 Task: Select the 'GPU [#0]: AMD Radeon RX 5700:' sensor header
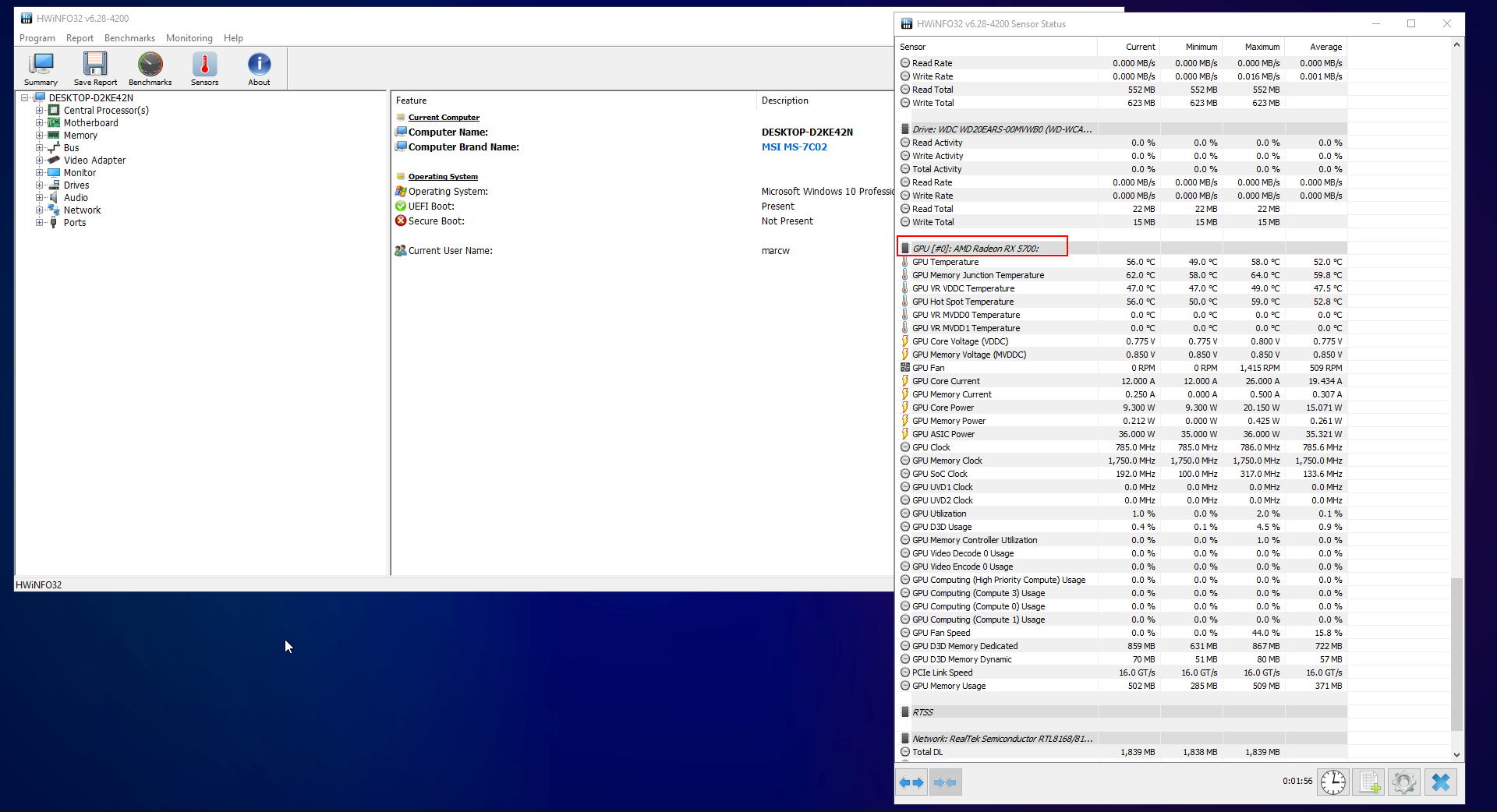[x=975, y=249]
